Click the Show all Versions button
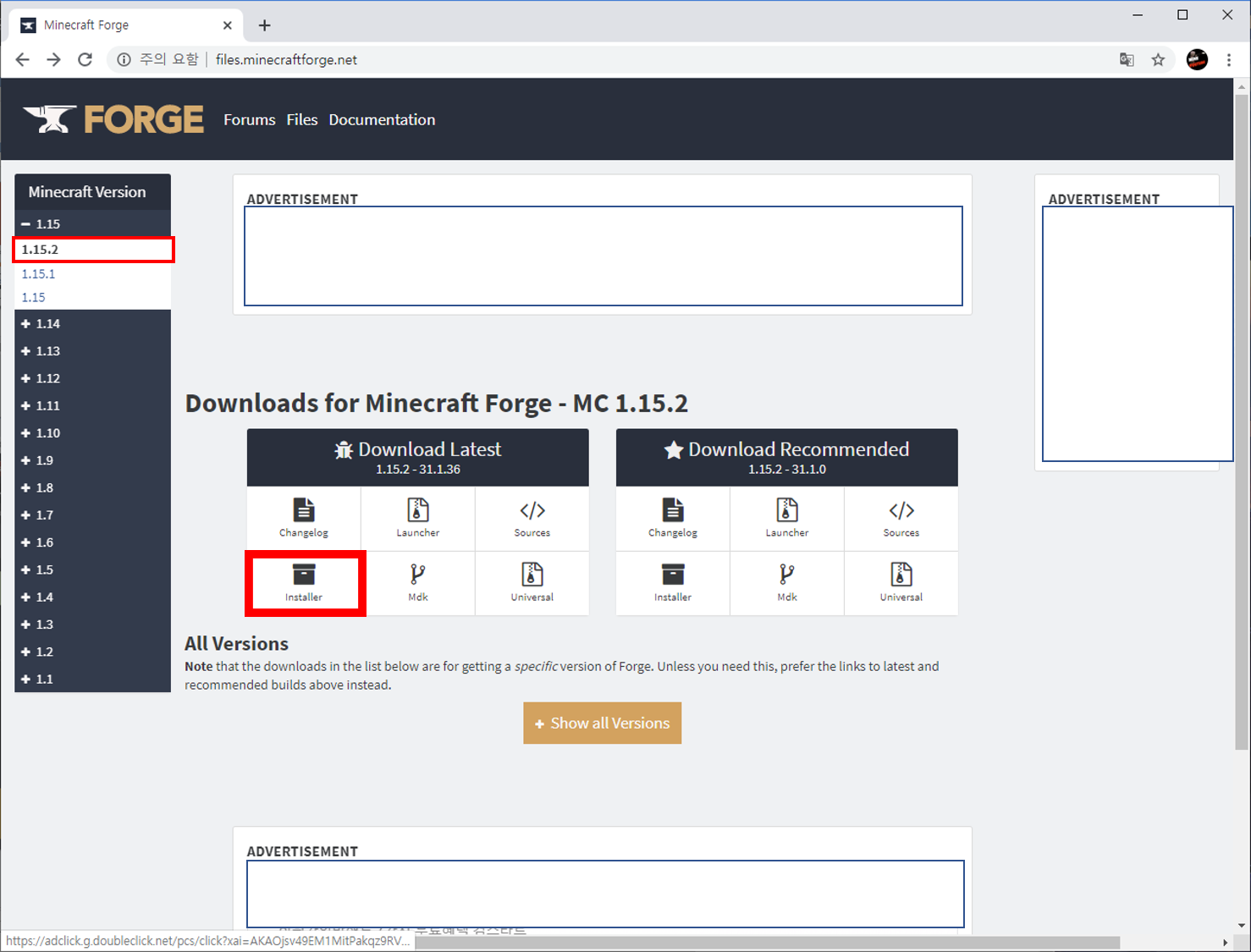The image size is (1251, 952). [x=602, y=724]
